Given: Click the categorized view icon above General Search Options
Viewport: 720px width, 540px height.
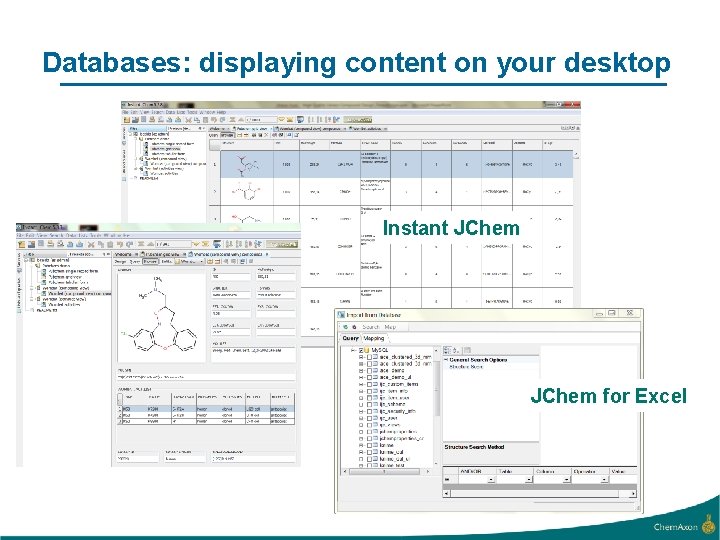Looking at the screenshot, I should (447, 350).
